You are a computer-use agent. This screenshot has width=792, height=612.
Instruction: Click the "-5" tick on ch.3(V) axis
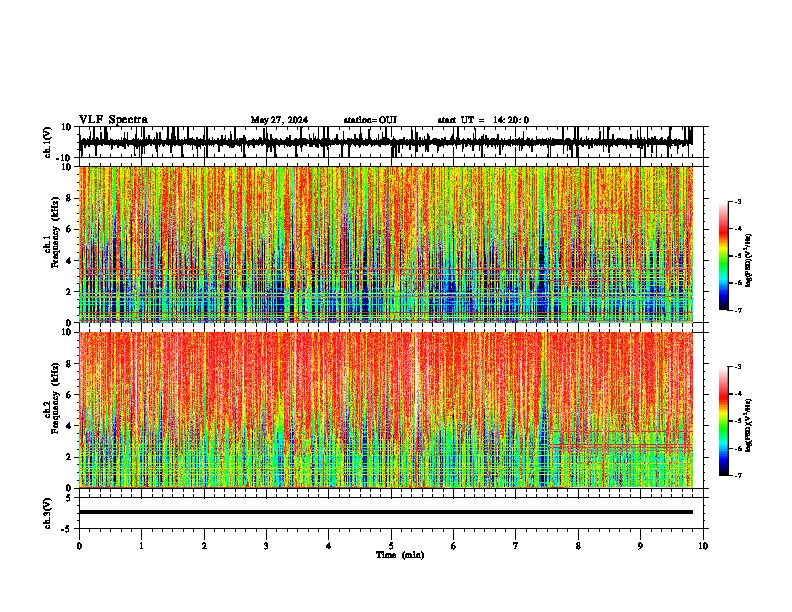67,529
